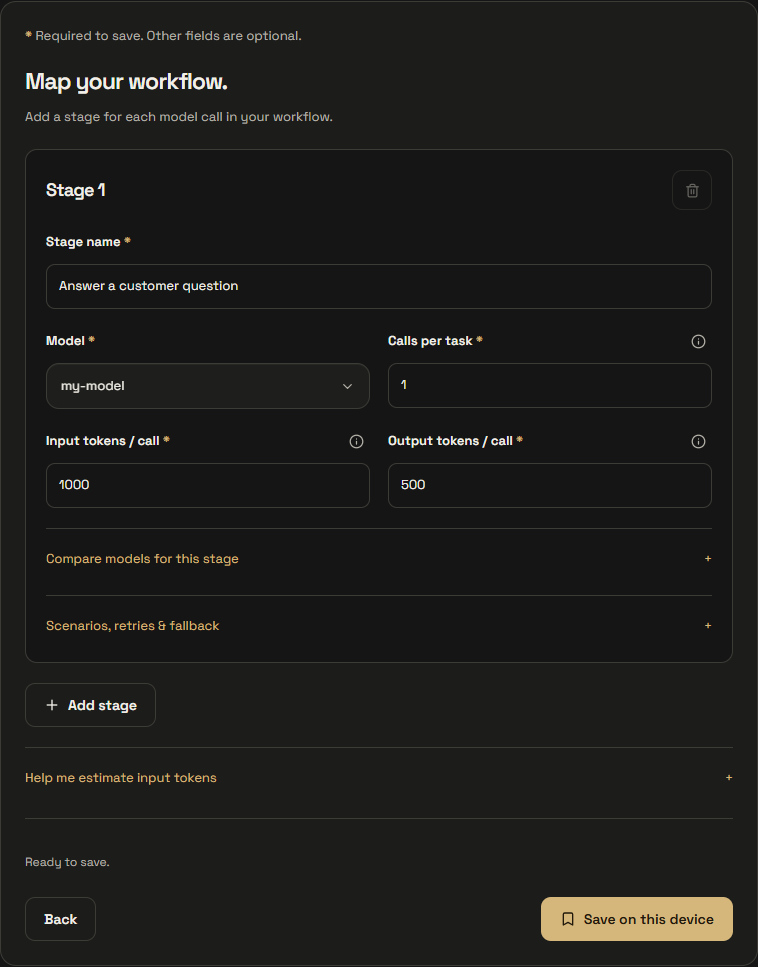This screenshot has height=967, width=758.
Task: Focus the Output tokens per call field
Action: [x=550, y=485]
